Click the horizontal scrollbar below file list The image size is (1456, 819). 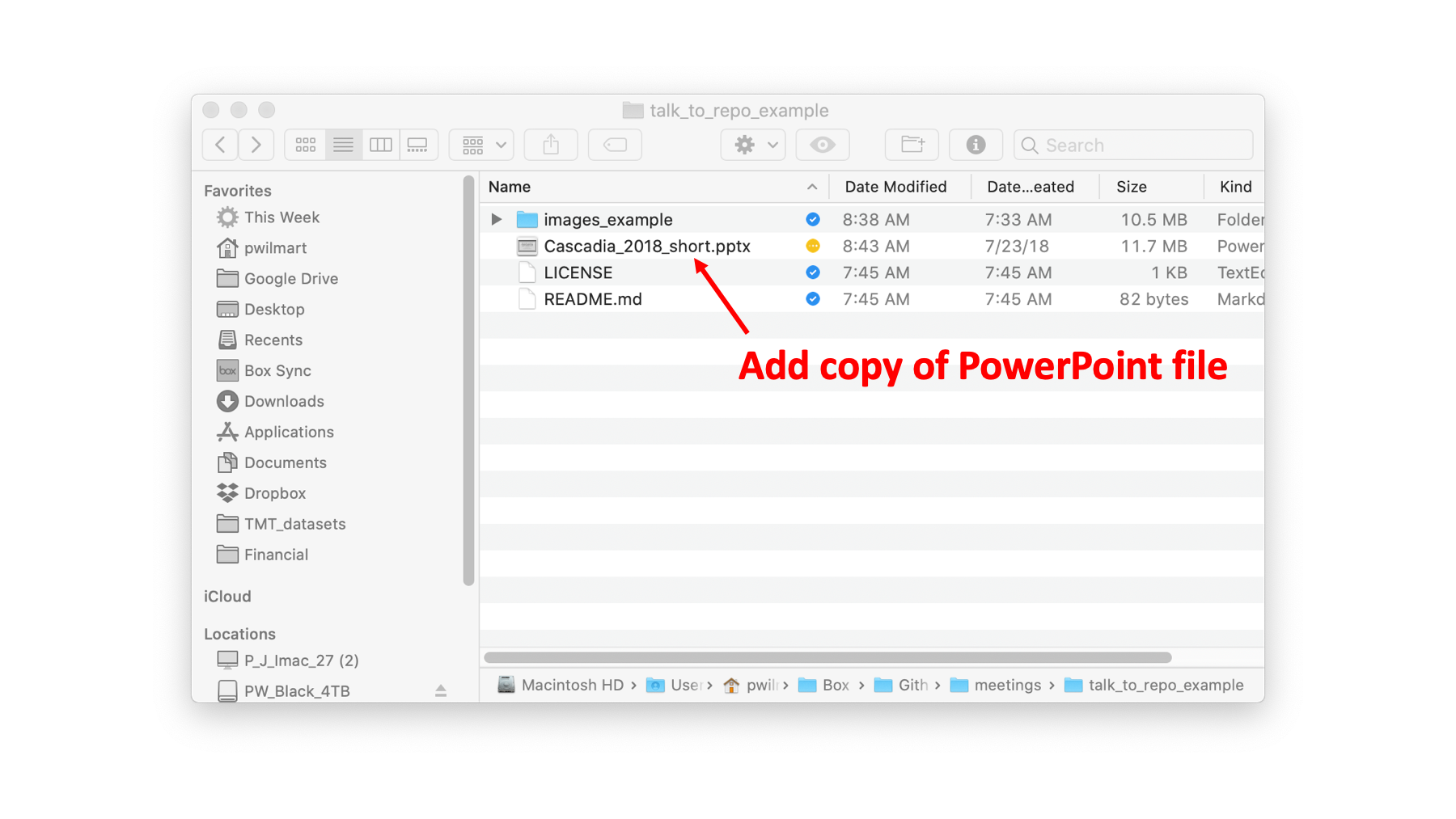click(827, 657)
